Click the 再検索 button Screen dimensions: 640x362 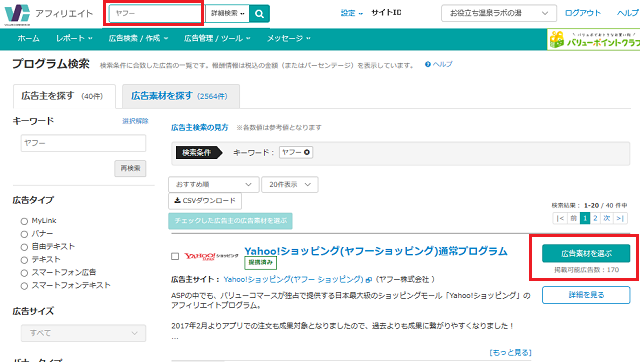pyautogui.click(x=130, y=168)
